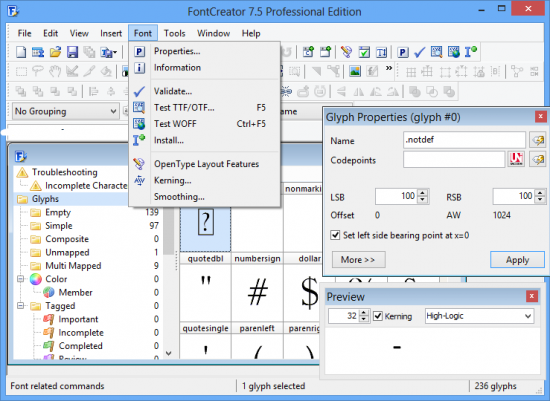Click the toolbar Test font magnifier icon

[x=437, y=52]
